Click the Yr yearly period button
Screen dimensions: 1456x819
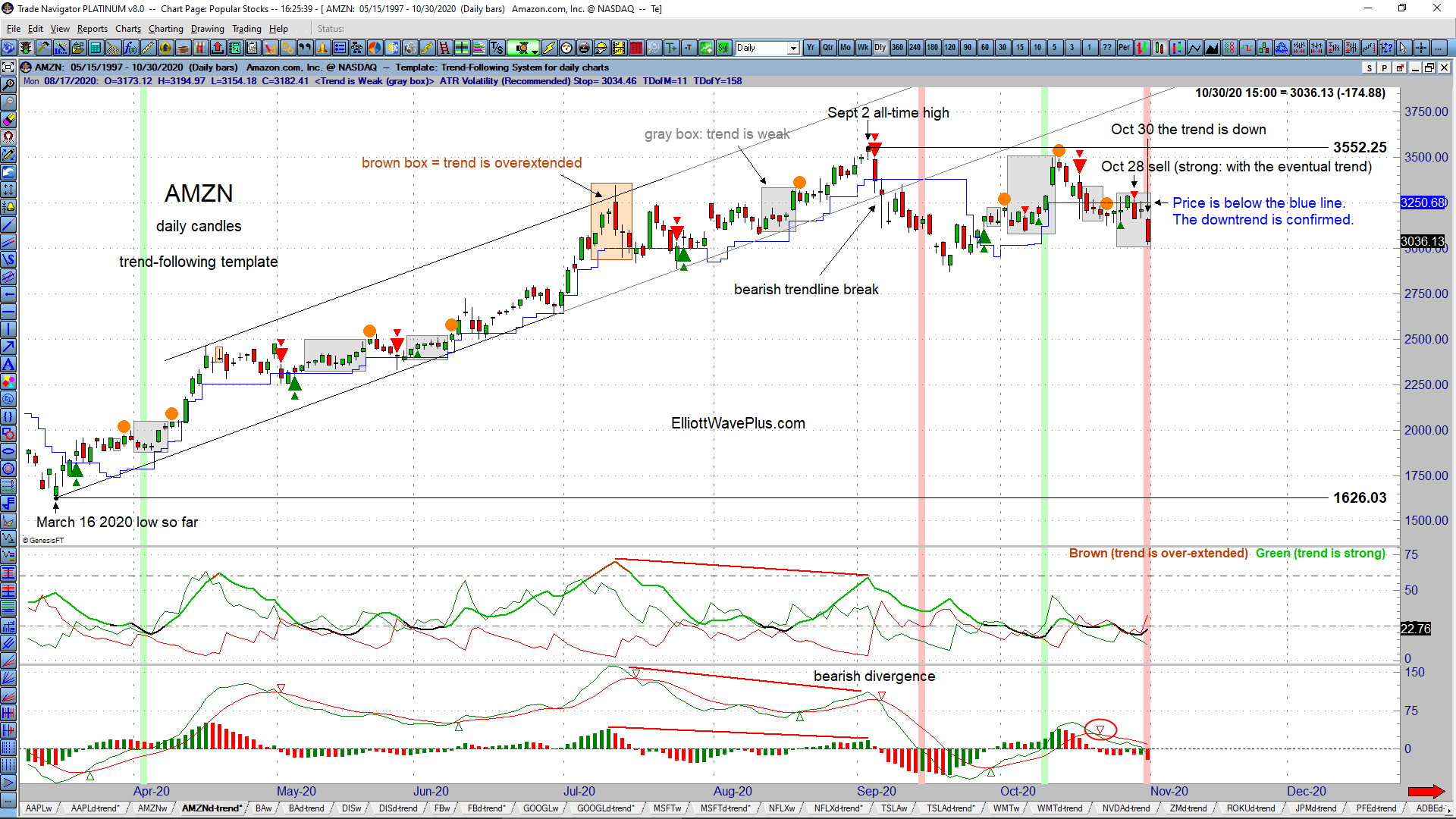pos(811,47)
